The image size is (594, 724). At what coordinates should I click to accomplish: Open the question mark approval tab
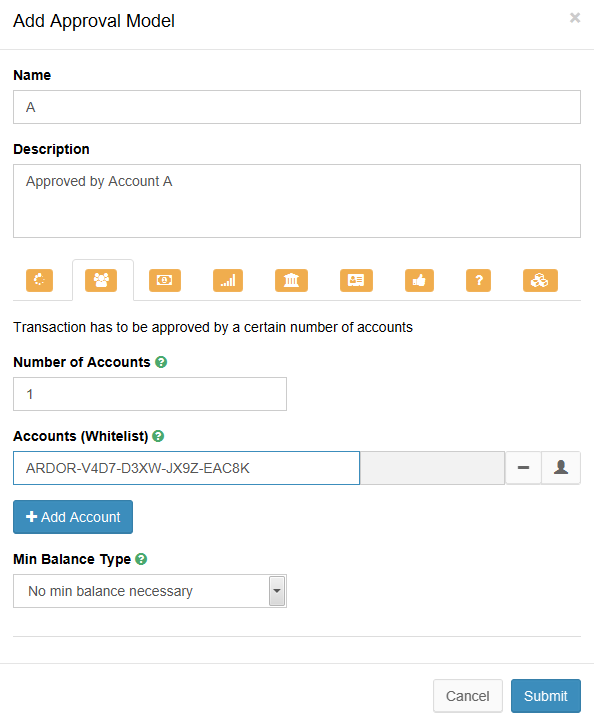coord(479,280)
